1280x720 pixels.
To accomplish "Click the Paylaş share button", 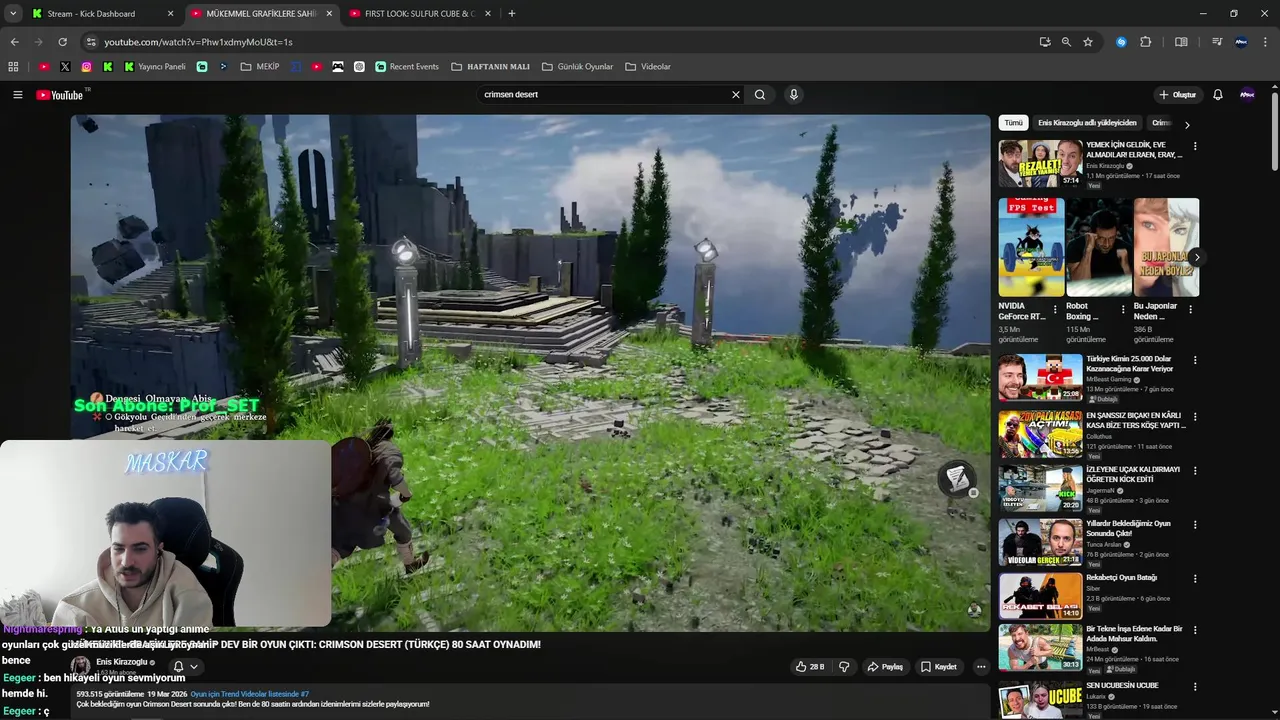I will (x=885, y=667).
